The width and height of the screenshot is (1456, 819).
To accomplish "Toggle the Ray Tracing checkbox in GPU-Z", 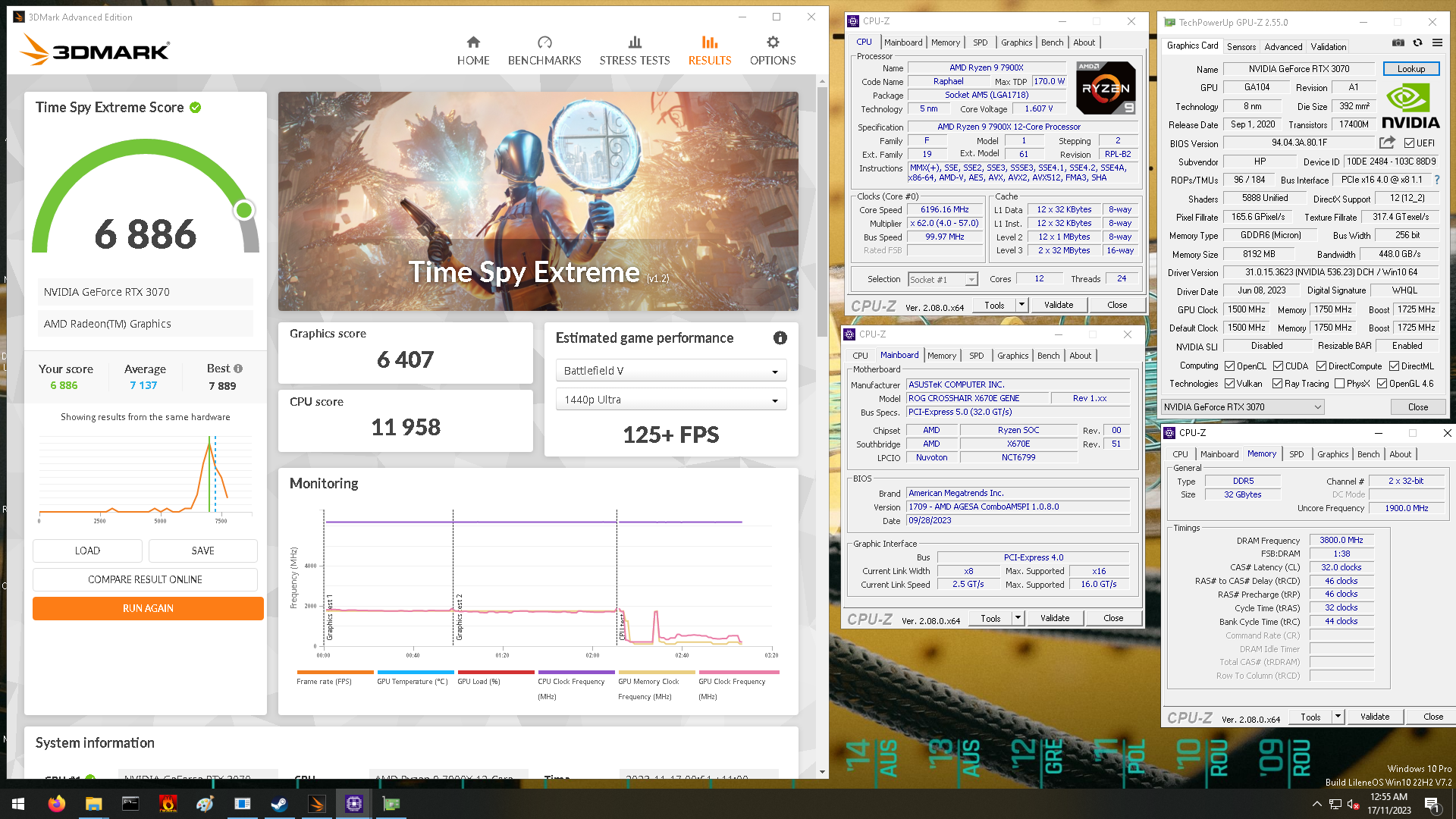I will point(1278,384).
